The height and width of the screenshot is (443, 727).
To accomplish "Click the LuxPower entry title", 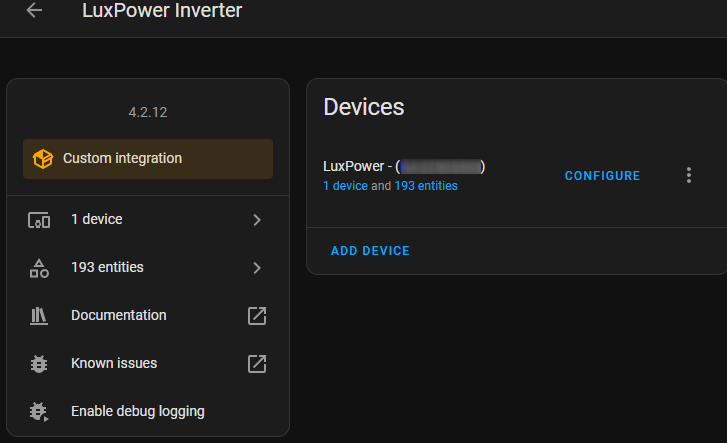I will 404,166.
